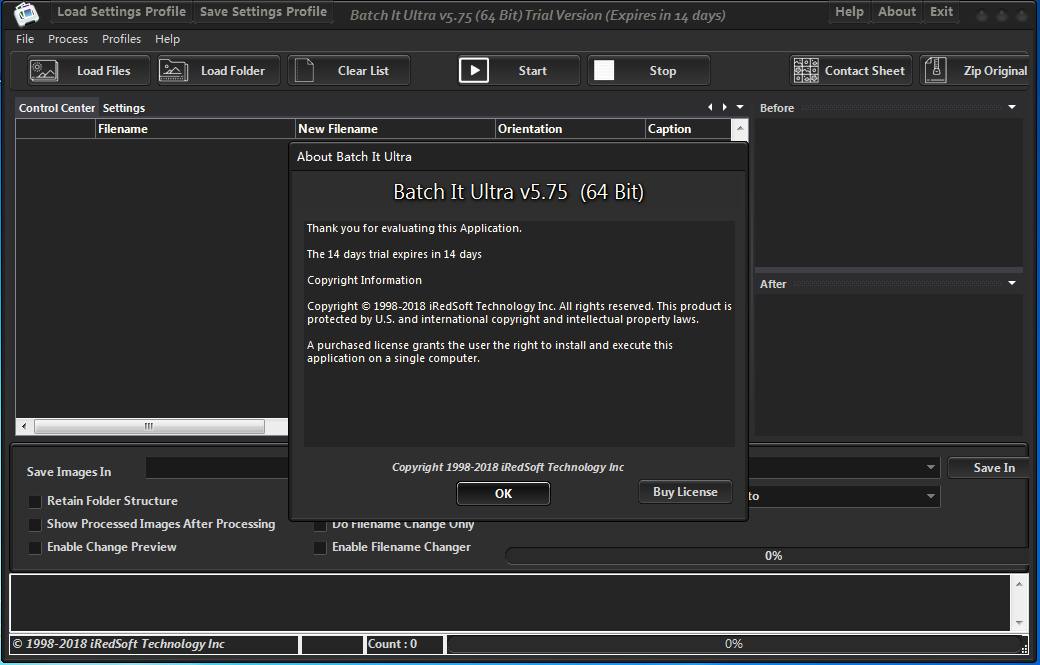1040x665 pixels.
Task: Open the tab list dropdown arrow
Action: click(740, 107)
